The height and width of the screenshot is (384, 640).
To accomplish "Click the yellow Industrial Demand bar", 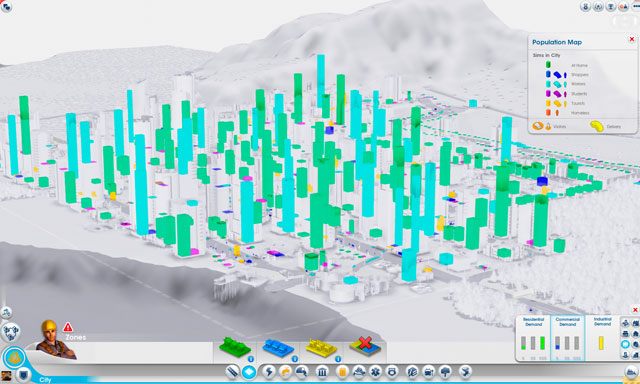I will 601,343.
